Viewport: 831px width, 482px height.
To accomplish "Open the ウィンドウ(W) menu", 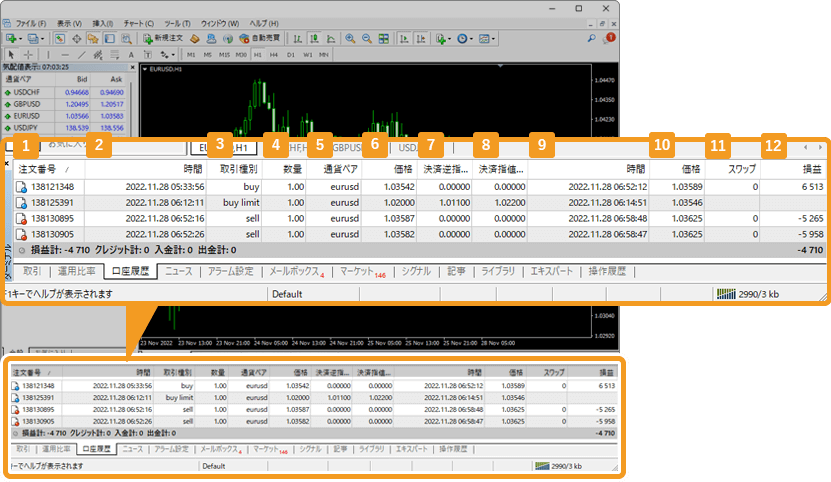I will pyautogui.click(x=219, y=23).
